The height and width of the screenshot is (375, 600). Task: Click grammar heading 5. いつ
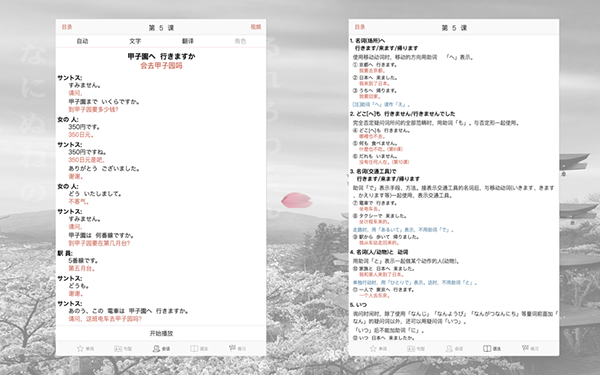358,305
